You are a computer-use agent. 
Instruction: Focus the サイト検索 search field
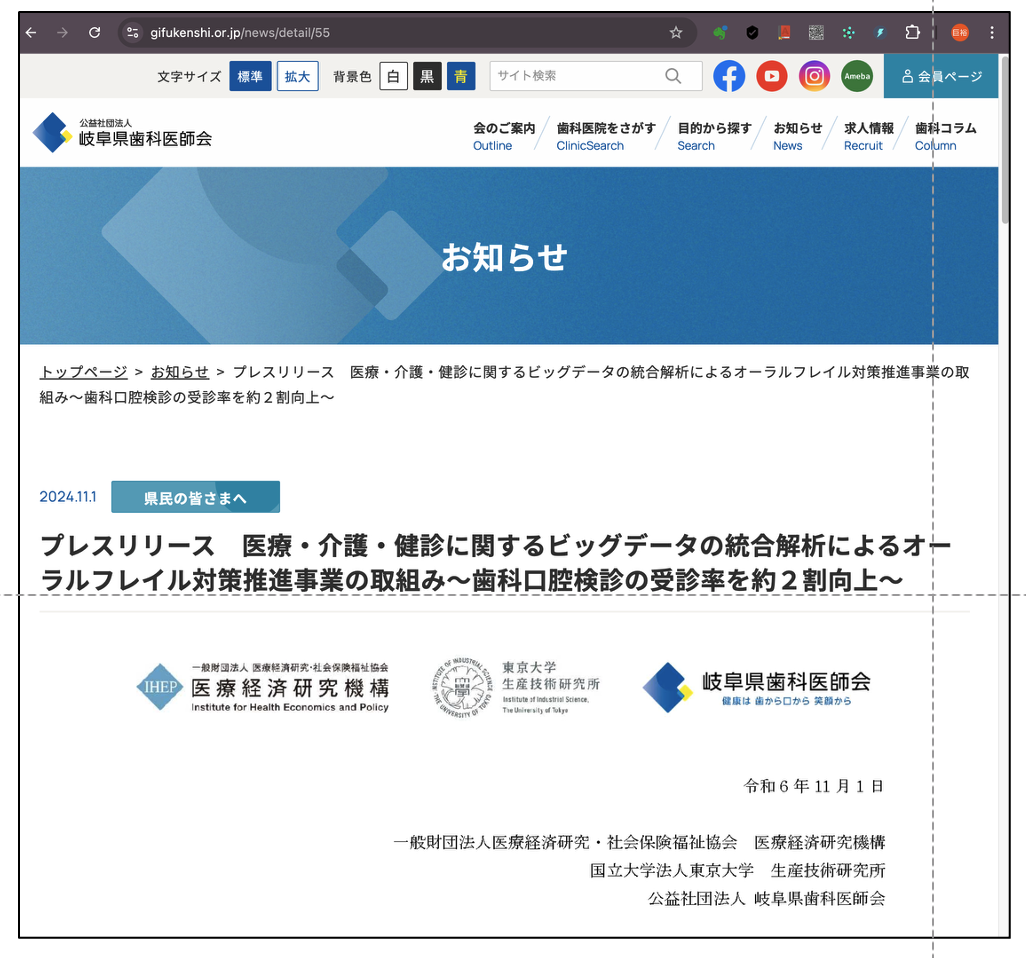click(x=575, y=76)
